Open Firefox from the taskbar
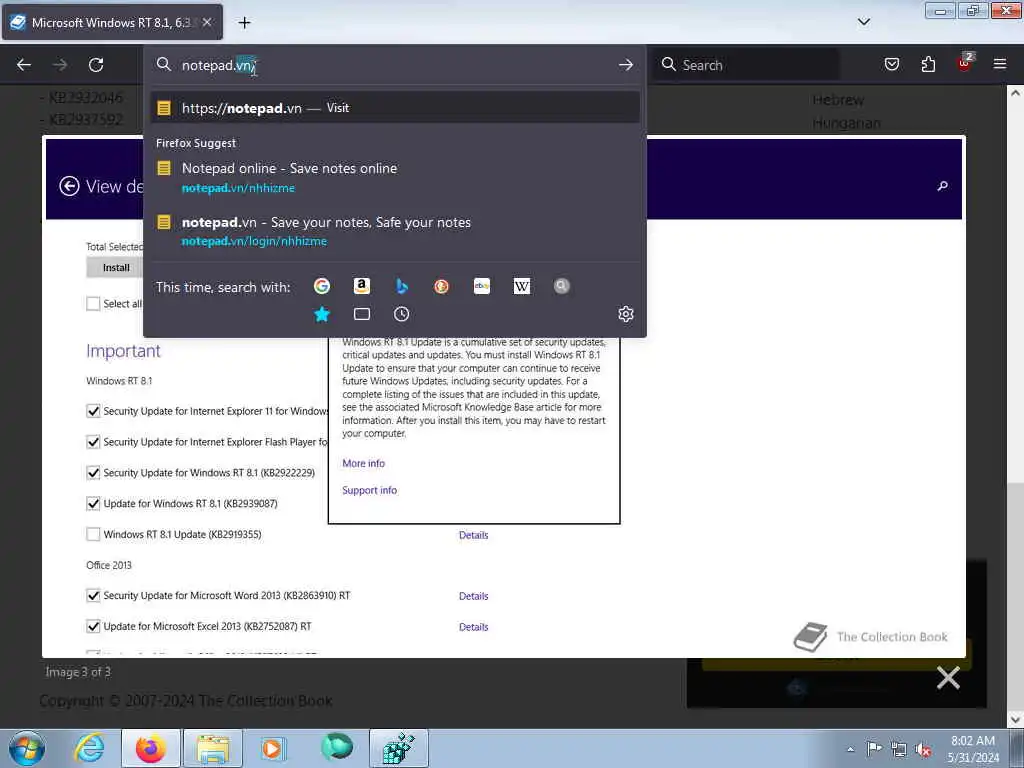1024x768 pixels. (x=150, y=748)
